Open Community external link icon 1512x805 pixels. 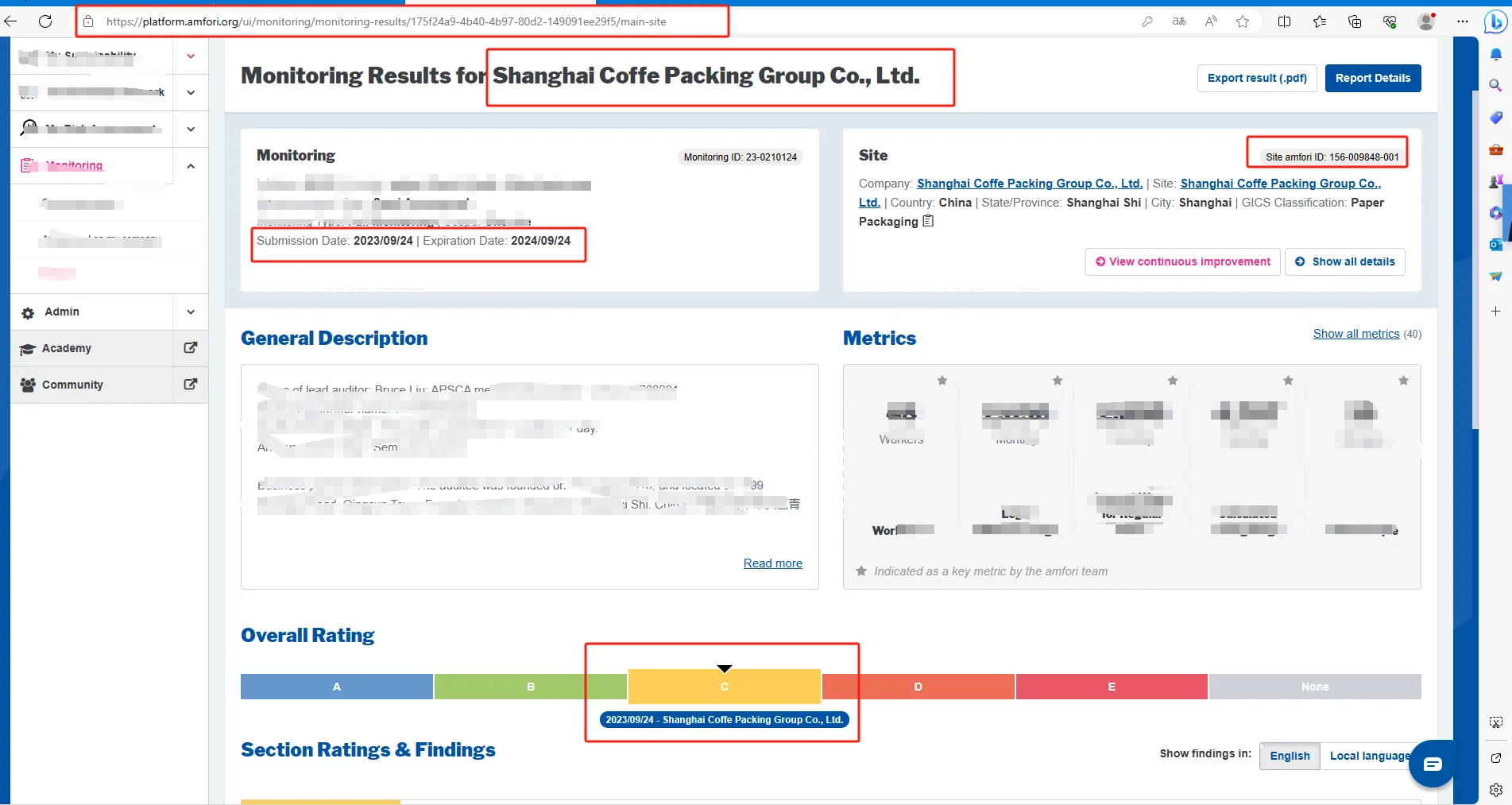pyautogui.click(x=191, y=385)
